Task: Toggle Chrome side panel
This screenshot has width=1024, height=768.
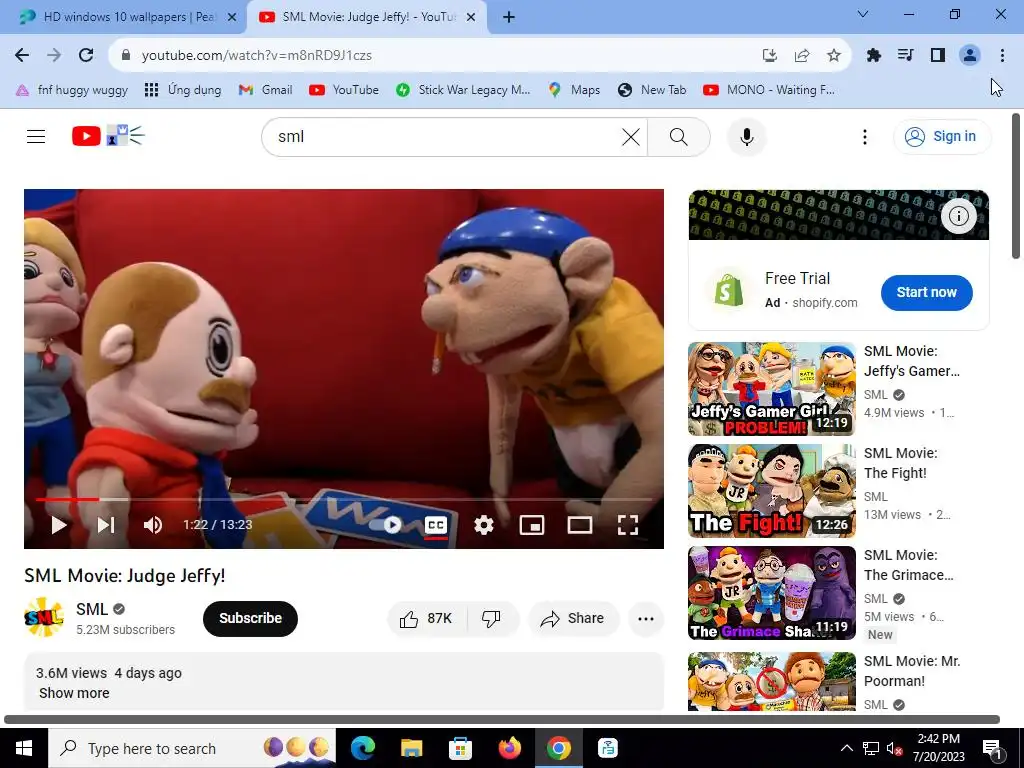Action: pyautogui.click(x=938, y=56)
